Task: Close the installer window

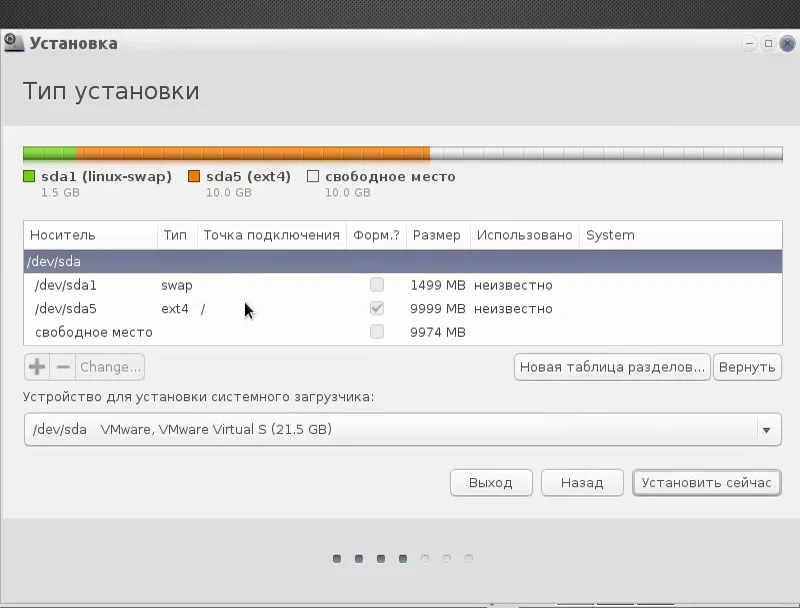Action: tap(787, 43)
